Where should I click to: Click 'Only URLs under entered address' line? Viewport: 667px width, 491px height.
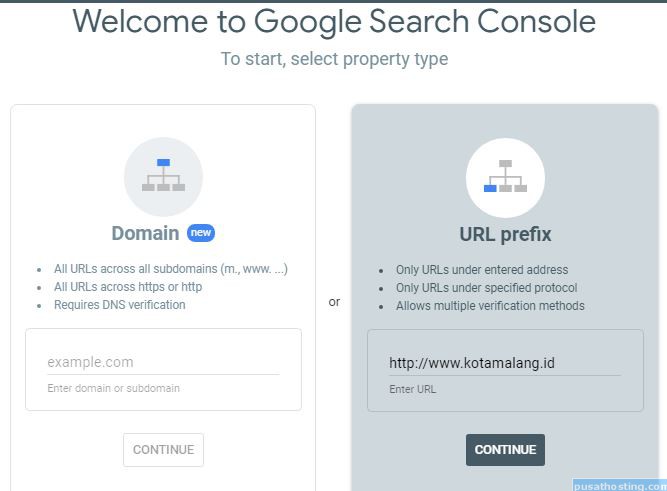tap(482, 270)
